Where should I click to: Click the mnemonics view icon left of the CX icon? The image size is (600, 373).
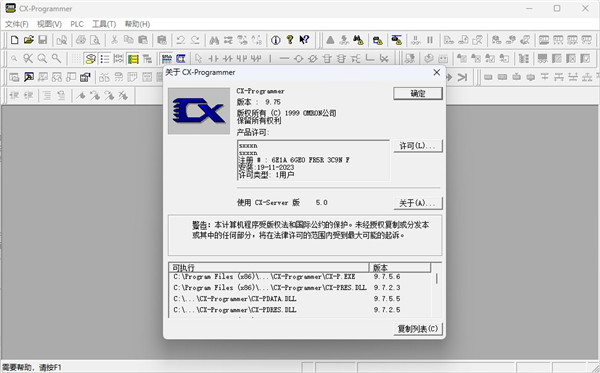[x=166, y=59]
